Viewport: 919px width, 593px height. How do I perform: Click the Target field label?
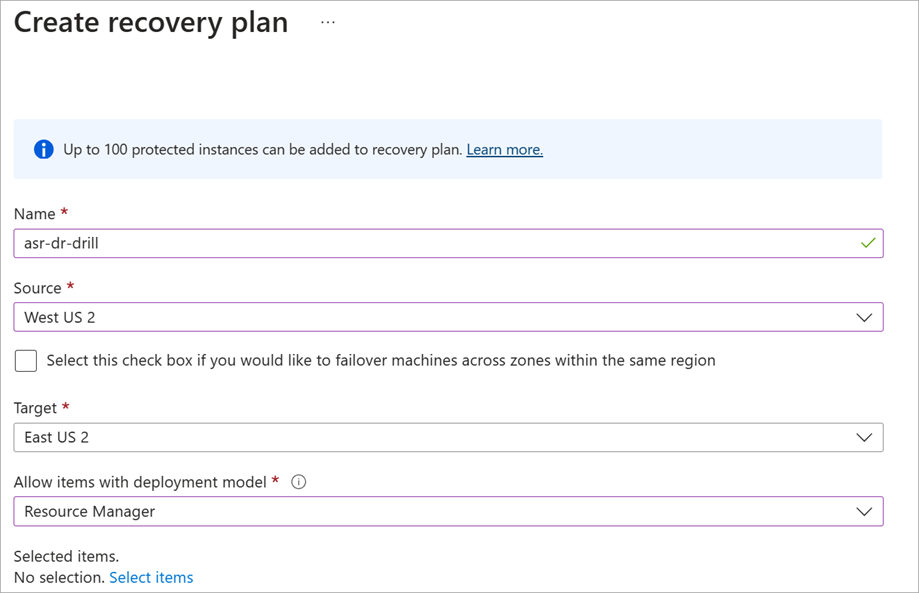pyautogui.click(x=35, y=408)
